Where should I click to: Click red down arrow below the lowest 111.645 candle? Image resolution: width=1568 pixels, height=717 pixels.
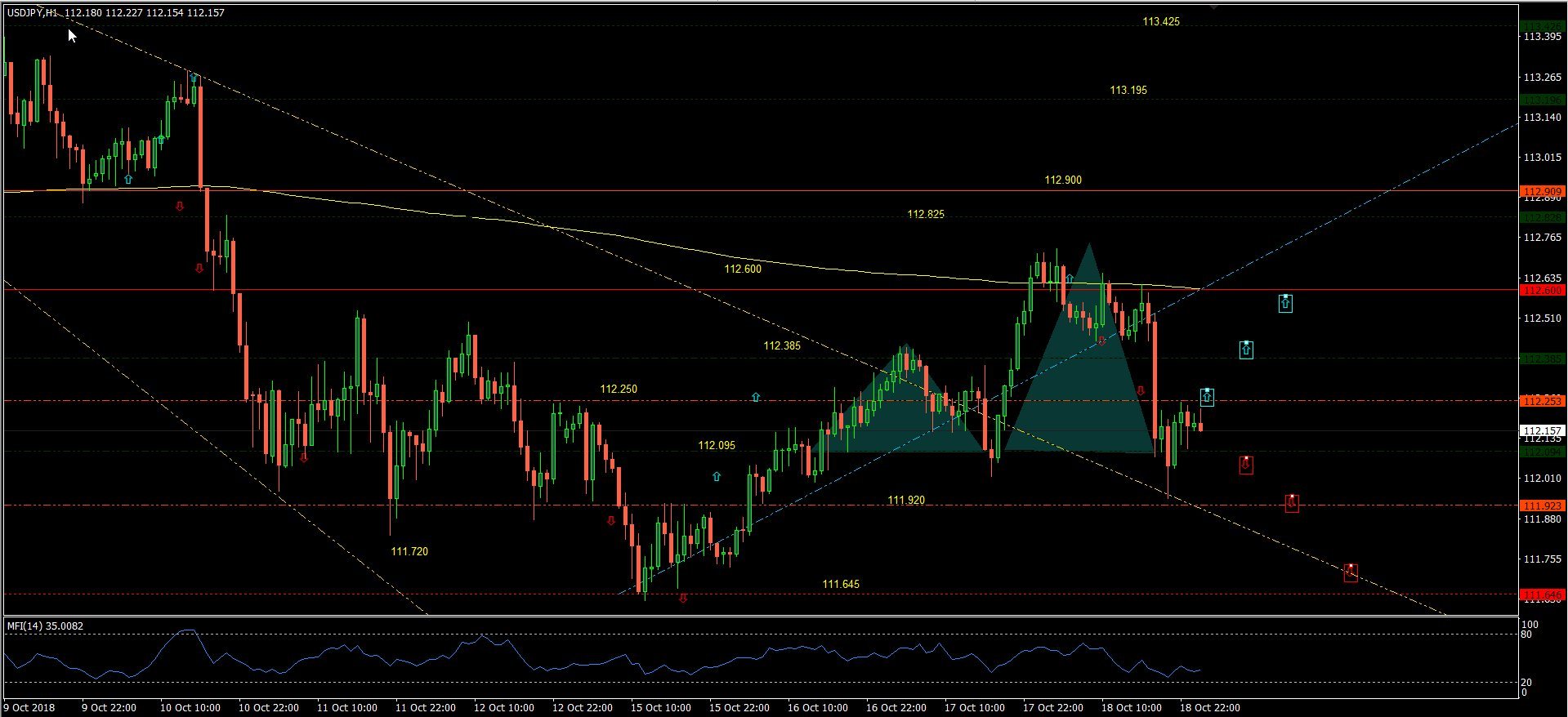point(683,599)
